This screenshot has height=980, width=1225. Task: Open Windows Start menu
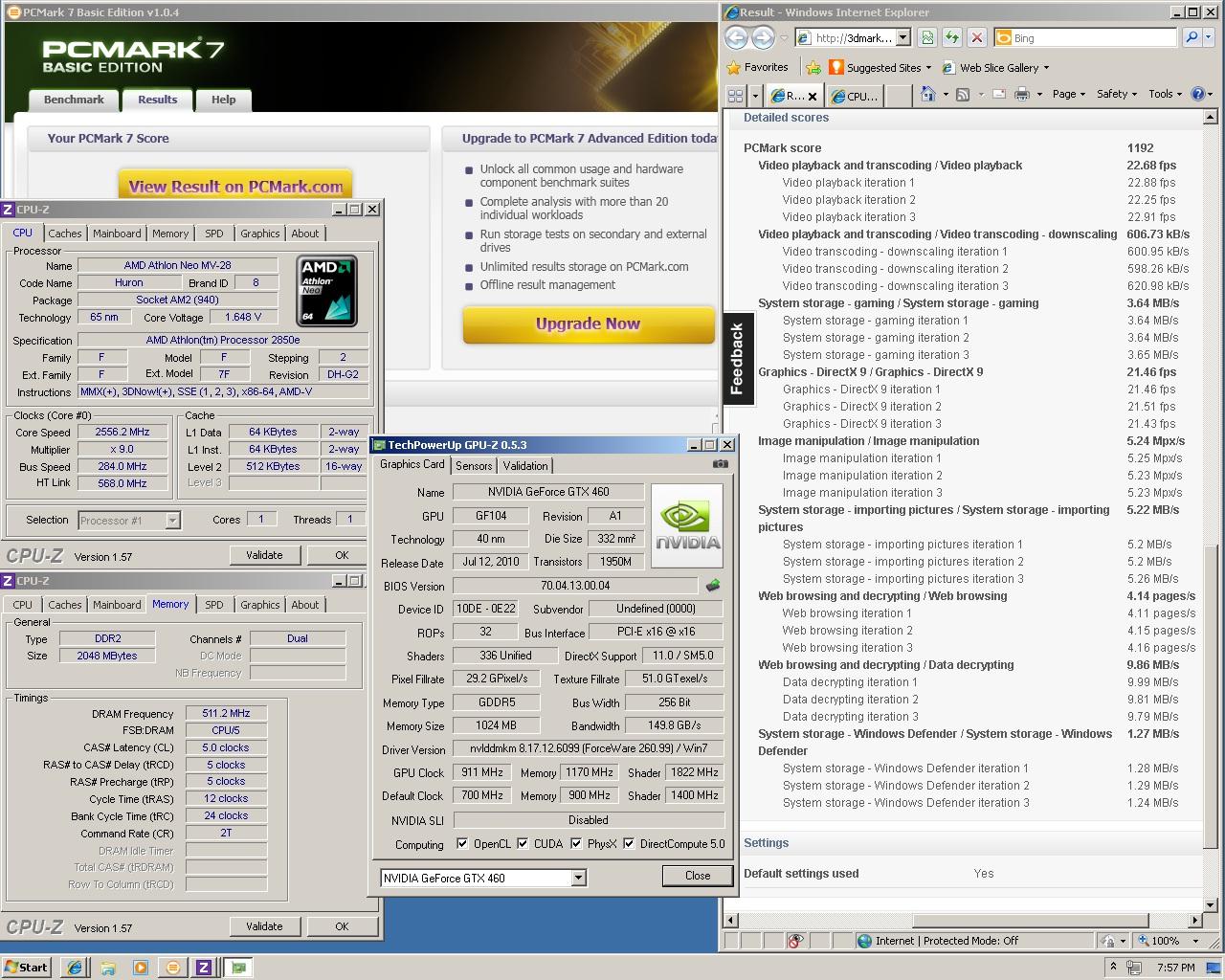27,968
